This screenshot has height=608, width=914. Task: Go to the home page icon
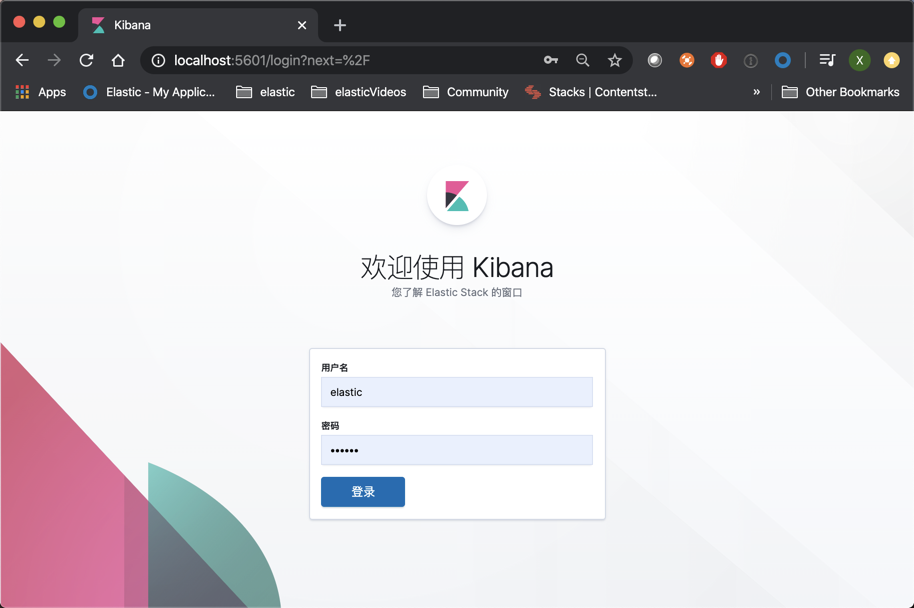pos(118,60)
